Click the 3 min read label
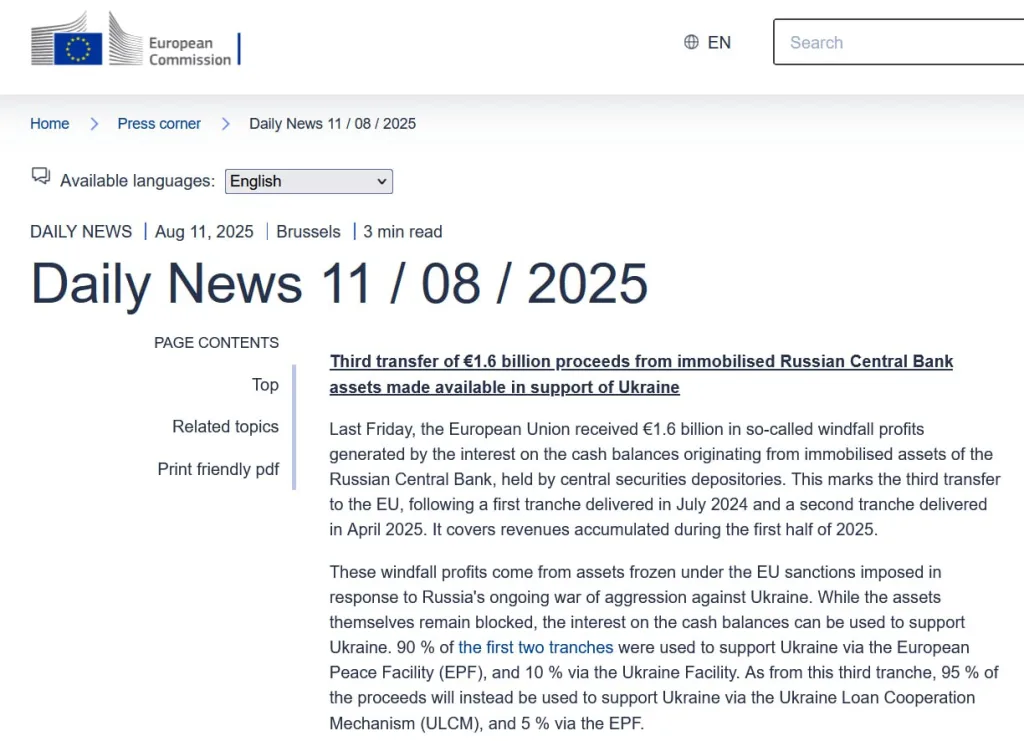Screen dimensions: 1024x741 402,232
